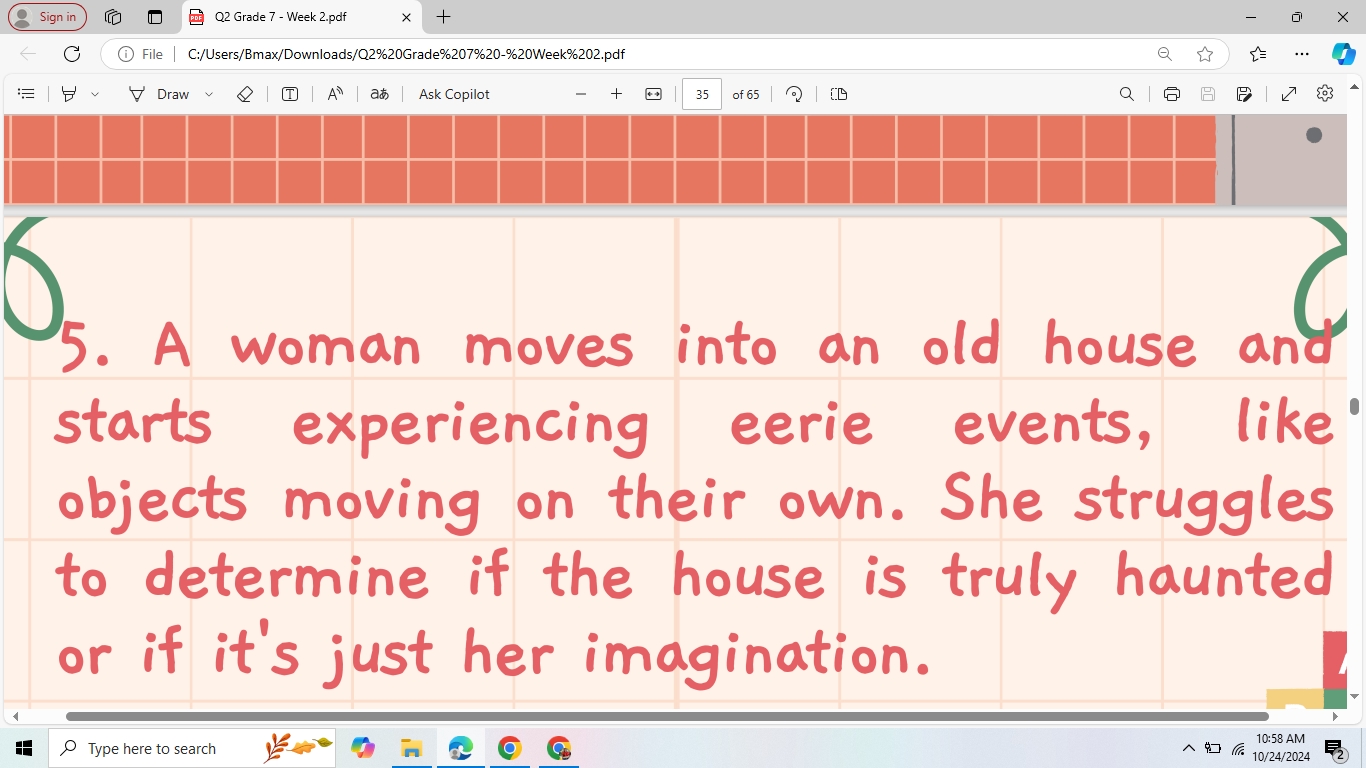Open Ask Copilot in the PDF toolbar
The height and width of the screenshot is (768, 1366).
pos(454,94)
